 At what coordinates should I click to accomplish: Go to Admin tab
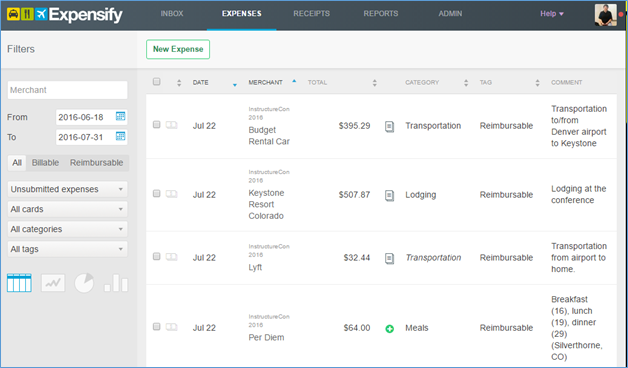[x=450, y=14]
